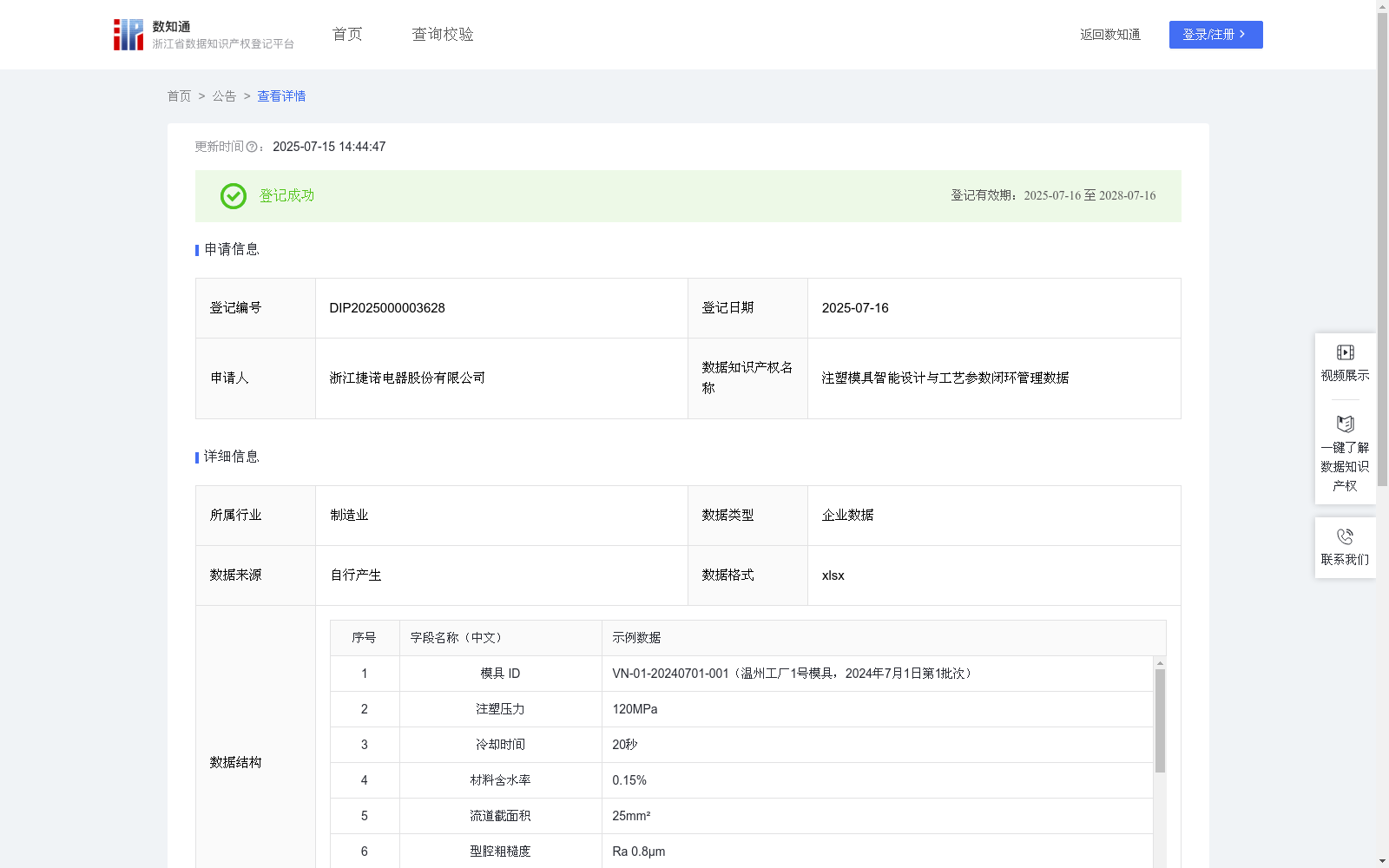Click the 流道截面积 field name
Viewport: 1389px width, 868px height.
coord(500,816)
